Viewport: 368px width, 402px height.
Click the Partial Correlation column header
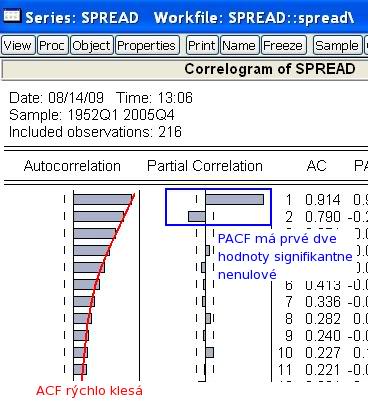pyautogui.click(x=205, y=166)
